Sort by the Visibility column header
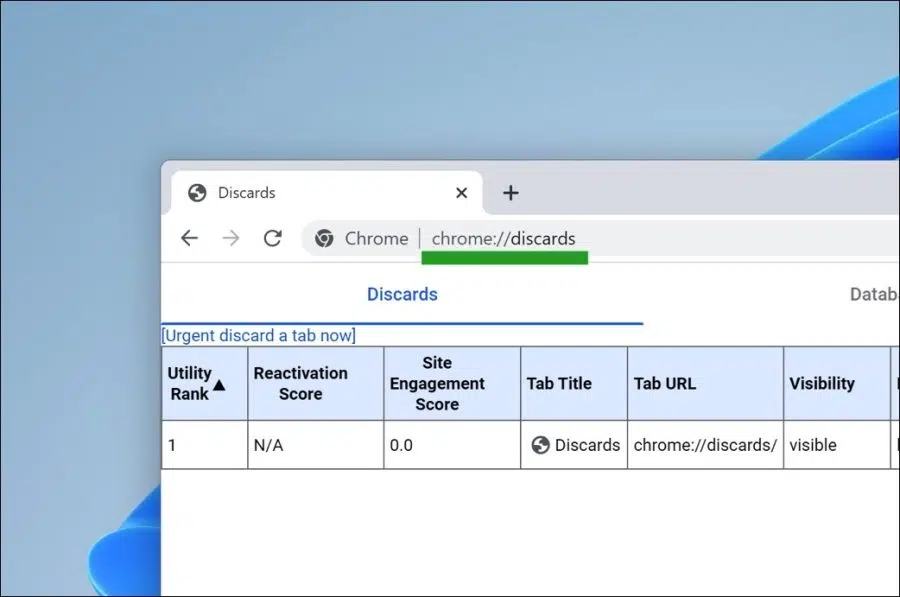The width and height of the screenshot is (900, 597). pos(837,383)
